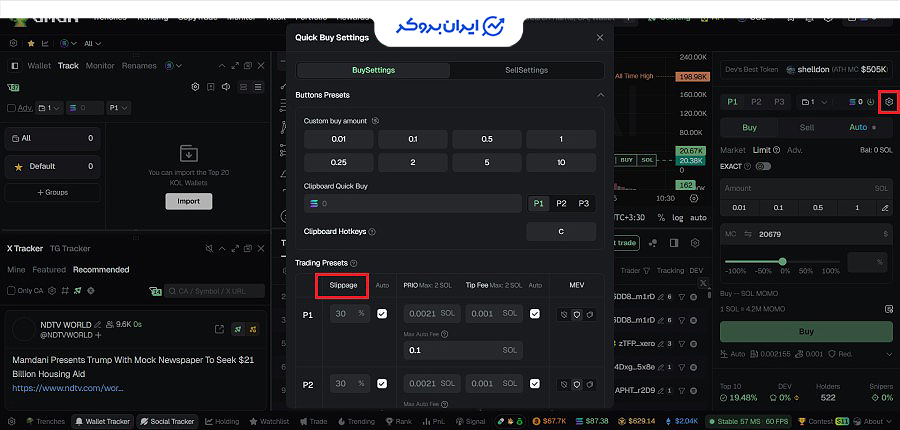900x430 pixels.
Task: Click the bookmark icon in wallet tracker toolbar
Action: (211, 87)
